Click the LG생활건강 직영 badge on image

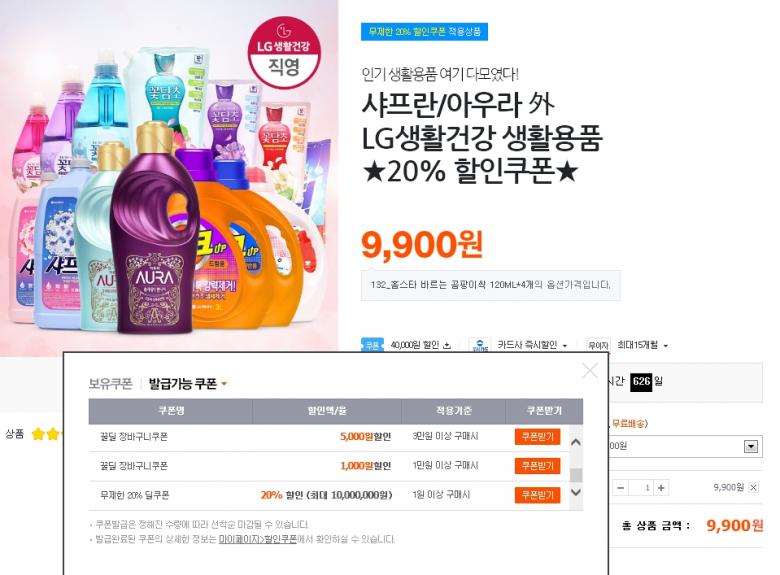tap(284, 53)
